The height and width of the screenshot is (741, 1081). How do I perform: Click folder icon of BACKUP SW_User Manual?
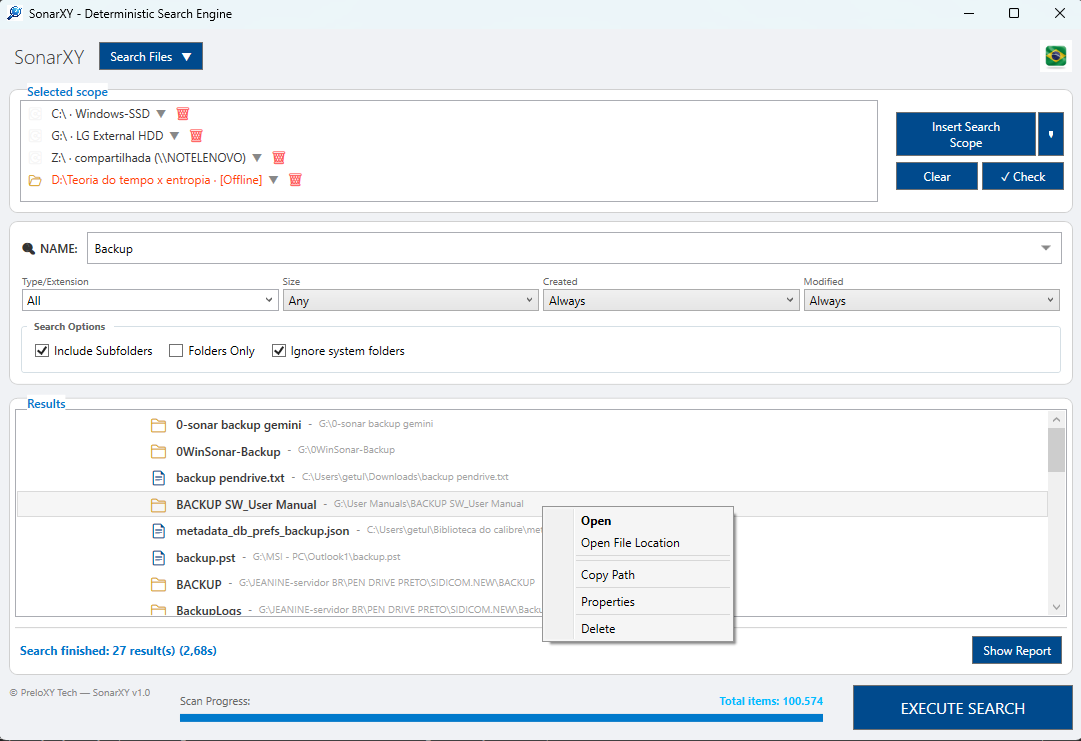pos(159,505)
